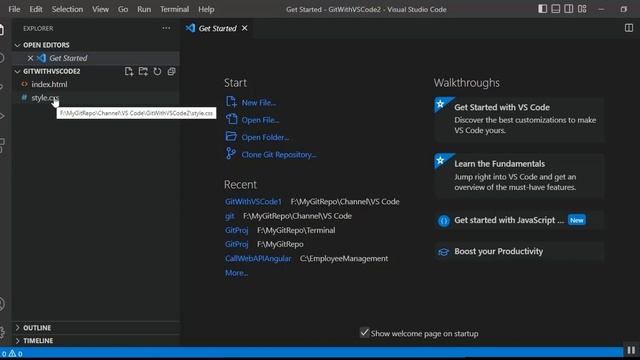The height and width of the screenshot is (360, 640).
Task: Open the Selection menu
Action: click(x=67, y=9)
